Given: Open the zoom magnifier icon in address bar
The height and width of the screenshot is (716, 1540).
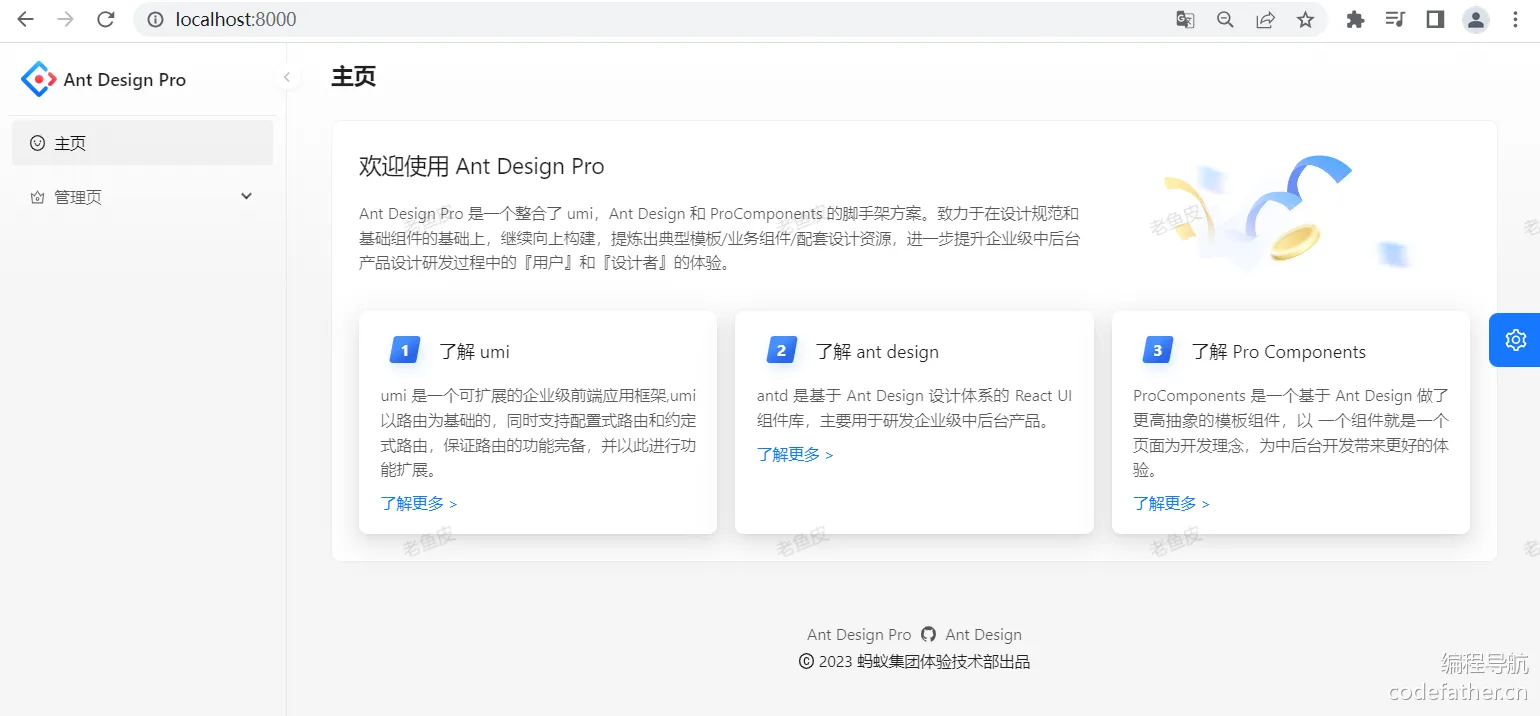Looking at the screenshot, I should (x=1225, y=19).
